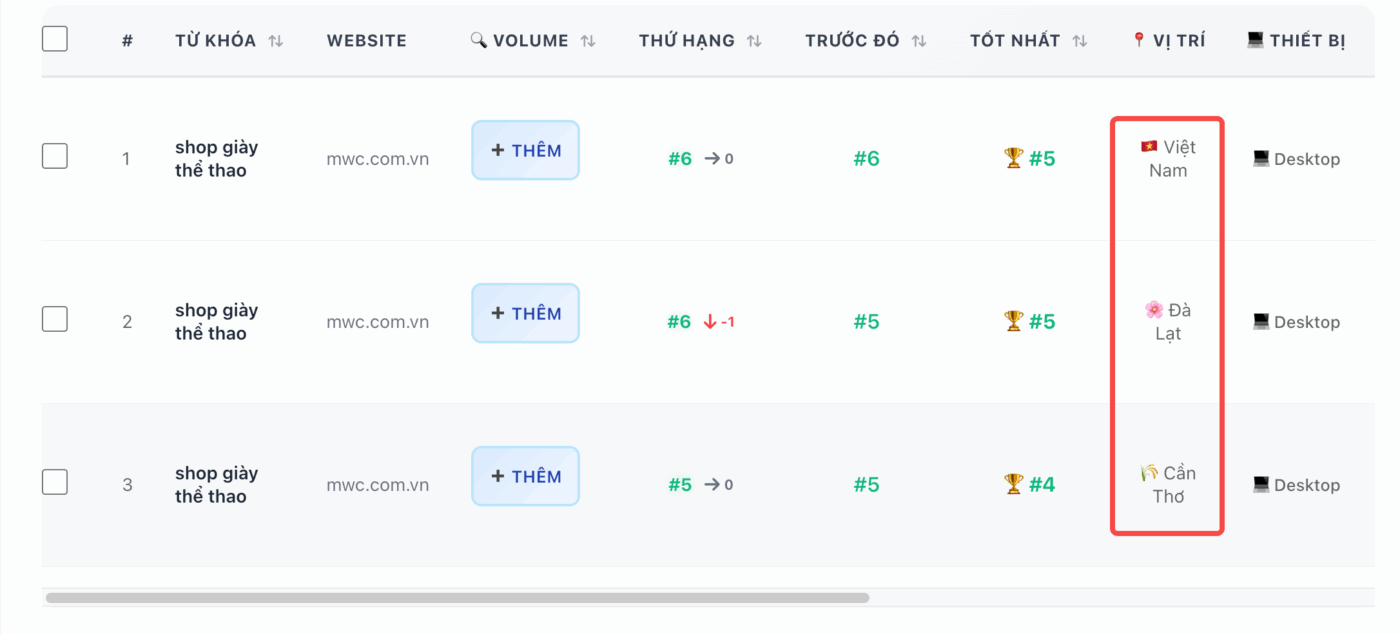Click the Vietnam flag icon in row 1
The image size is (1400, 634).
(x=1147, y=146)
